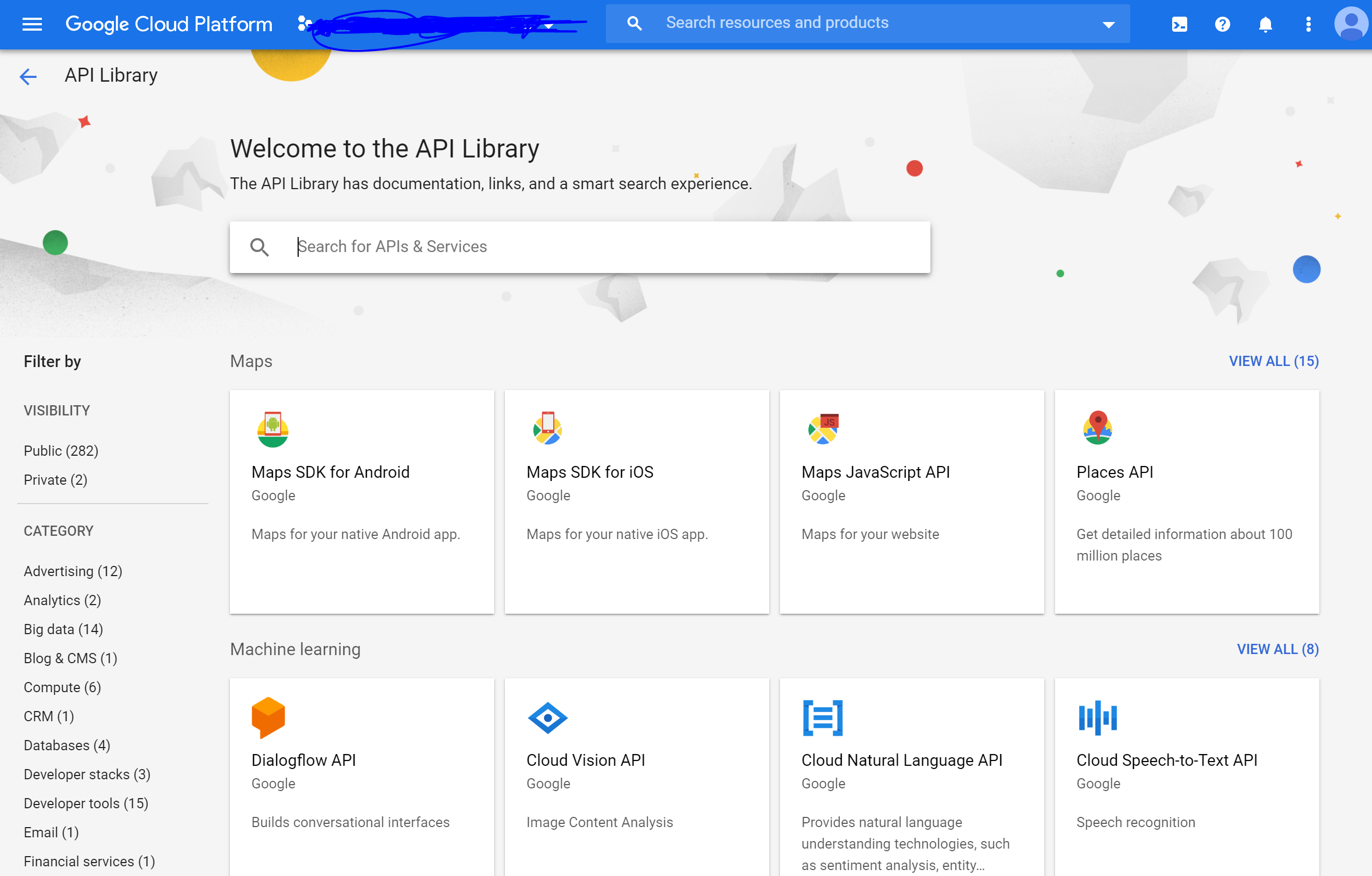Click the Dialogflow API orange icon
The height and width of the screenshot is (876, 1372).
(x=268, y=717)
